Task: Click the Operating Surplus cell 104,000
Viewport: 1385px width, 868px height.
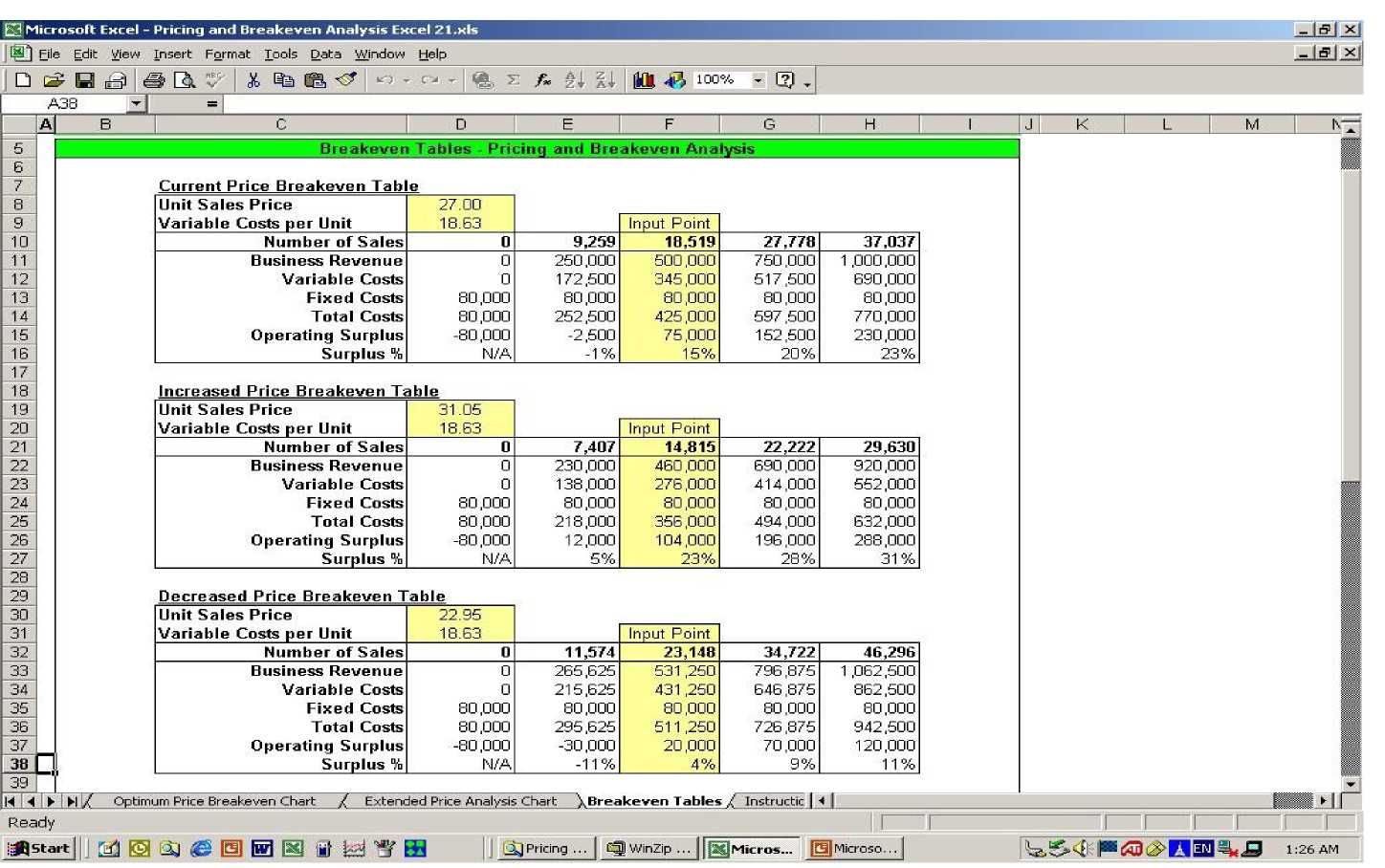Action: pos(669,540)
